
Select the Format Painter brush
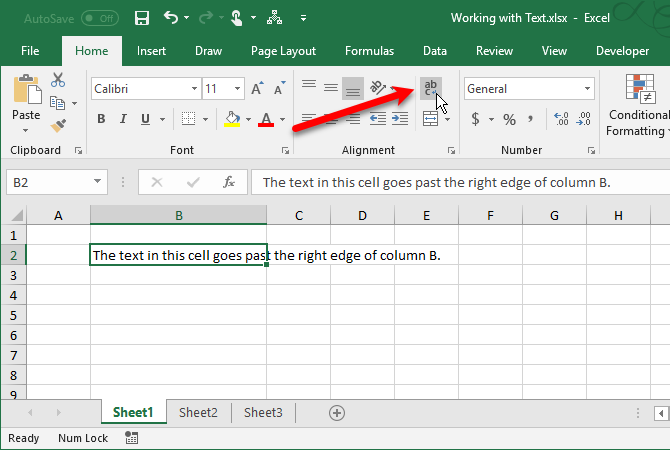coord(57,124)
